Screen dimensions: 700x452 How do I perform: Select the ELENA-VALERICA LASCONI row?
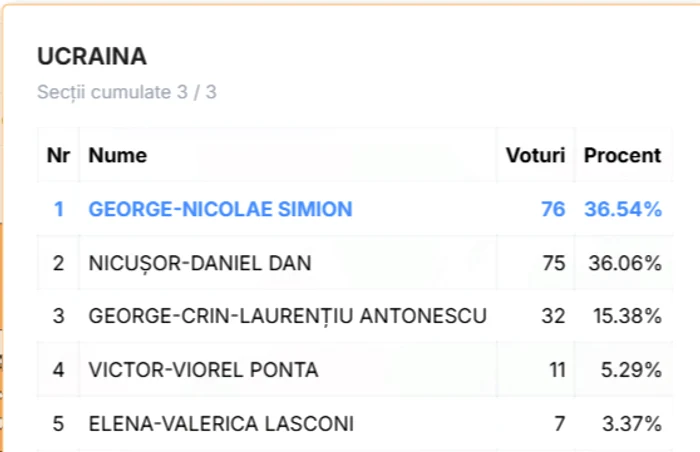[x=355, y=423]
